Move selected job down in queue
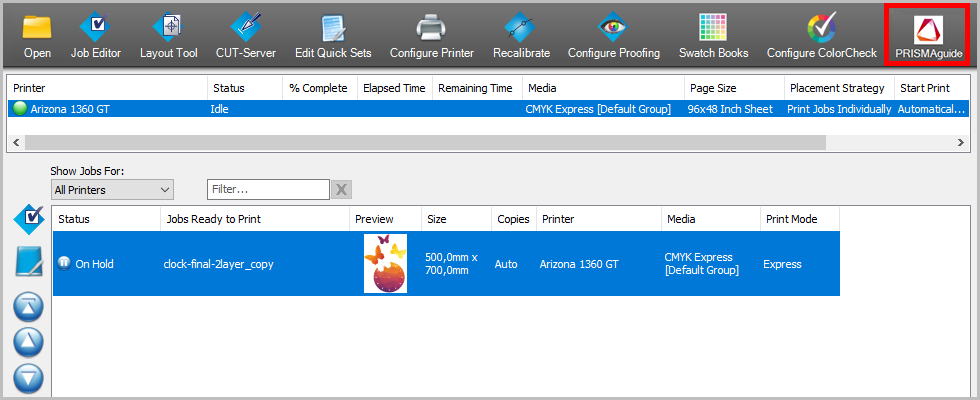Image resolution: width=980 pixels, height=400 pixels. 29,376
